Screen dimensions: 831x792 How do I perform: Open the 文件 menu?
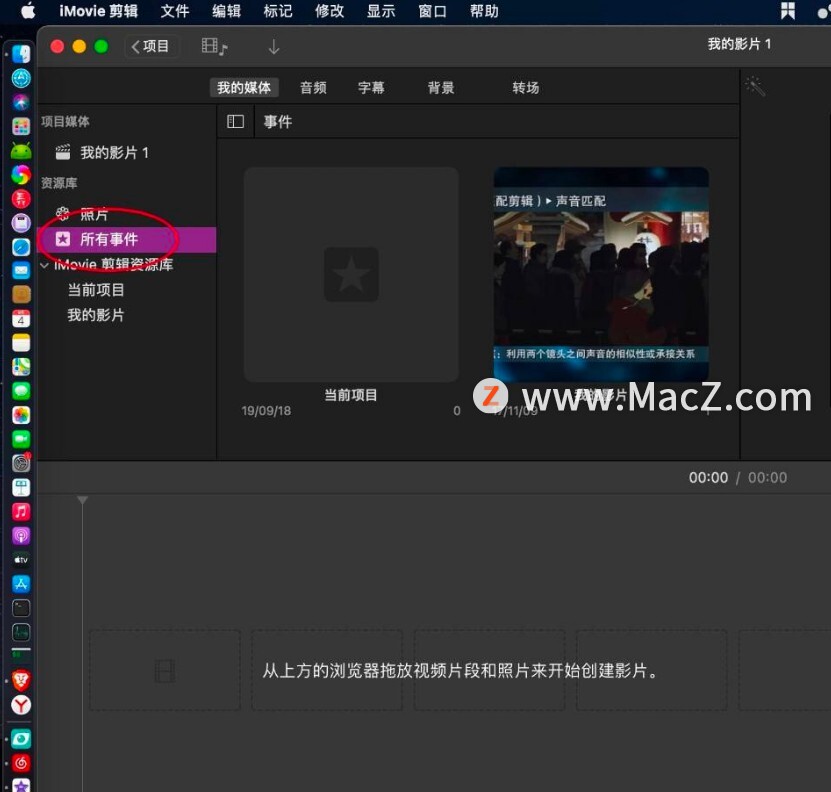point(175,11)
